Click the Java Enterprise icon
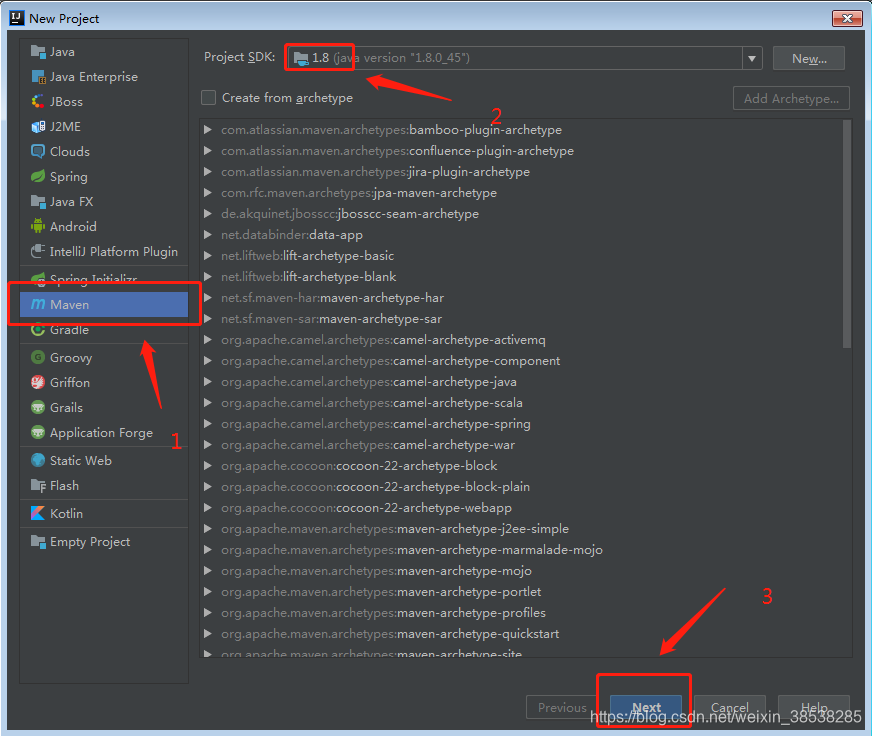 tap(38, 77)
